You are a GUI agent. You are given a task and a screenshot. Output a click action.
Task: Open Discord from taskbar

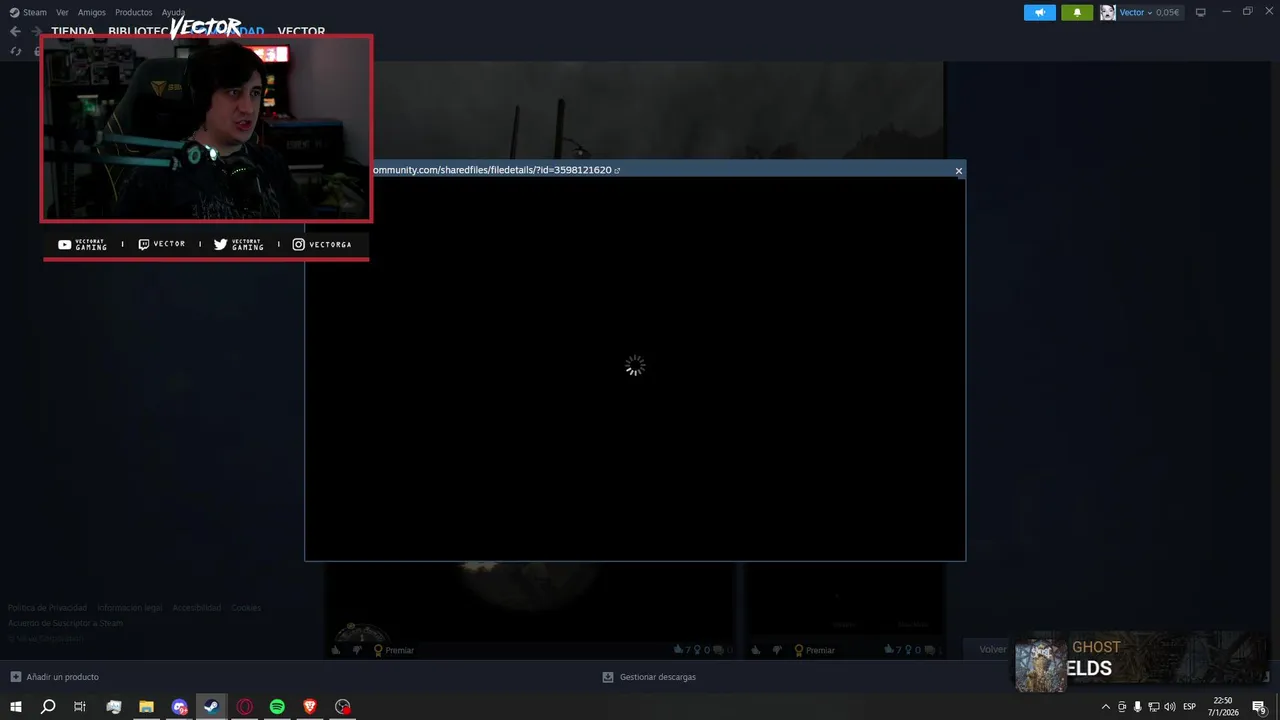179,707
